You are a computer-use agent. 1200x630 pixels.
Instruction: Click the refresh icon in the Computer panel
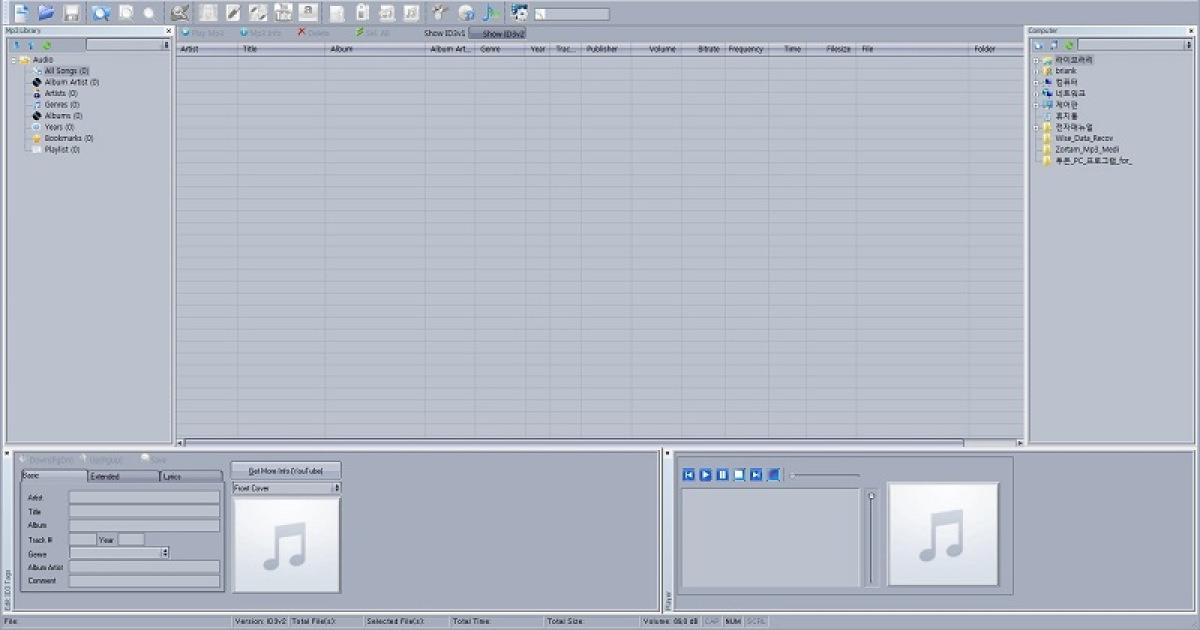click(x=1068, y=46)
